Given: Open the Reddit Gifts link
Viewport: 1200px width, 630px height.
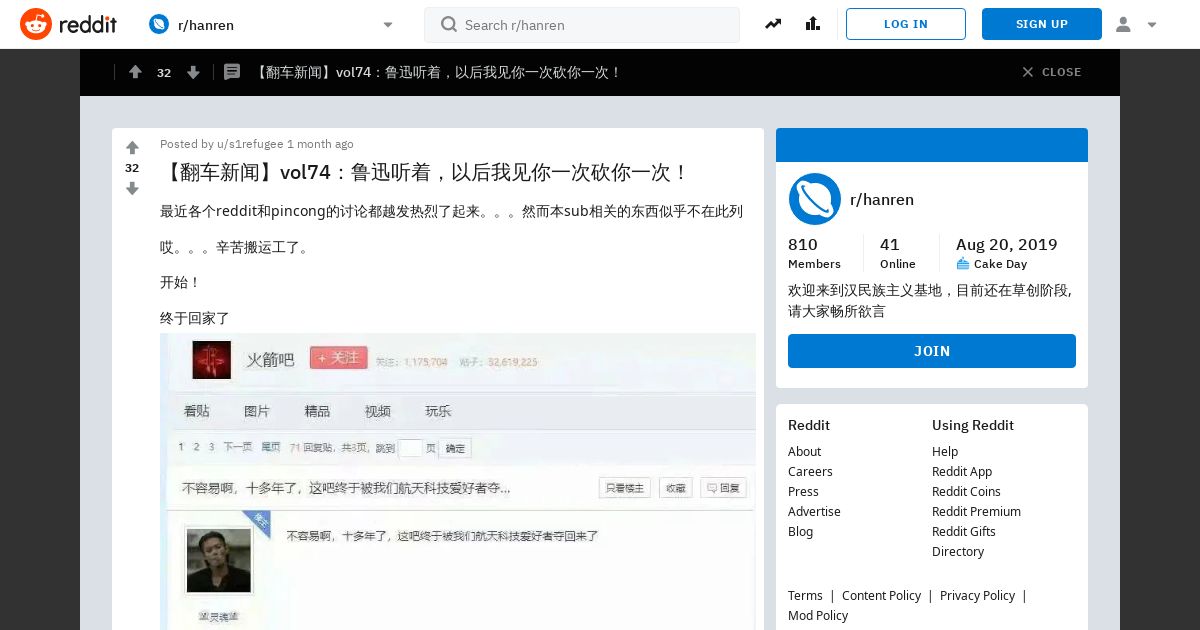Looking at the screenshot, I should (x=964, y=531).
